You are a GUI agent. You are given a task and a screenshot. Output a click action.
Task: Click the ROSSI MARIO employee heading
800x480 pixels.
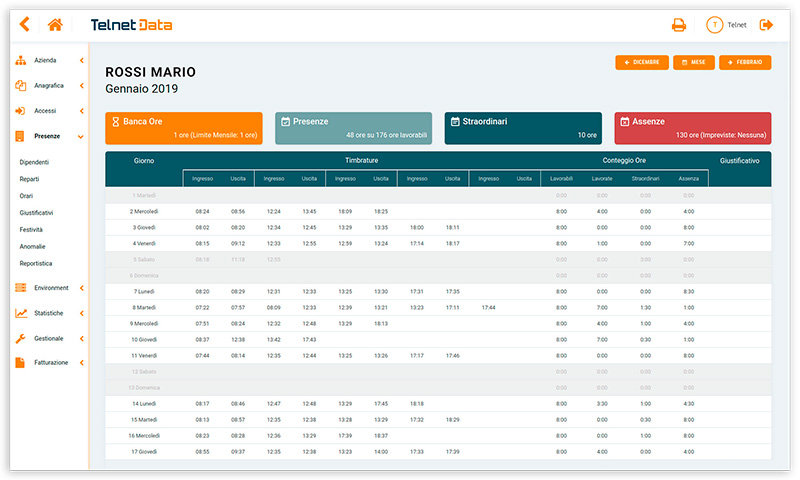(x=151, y=72)
